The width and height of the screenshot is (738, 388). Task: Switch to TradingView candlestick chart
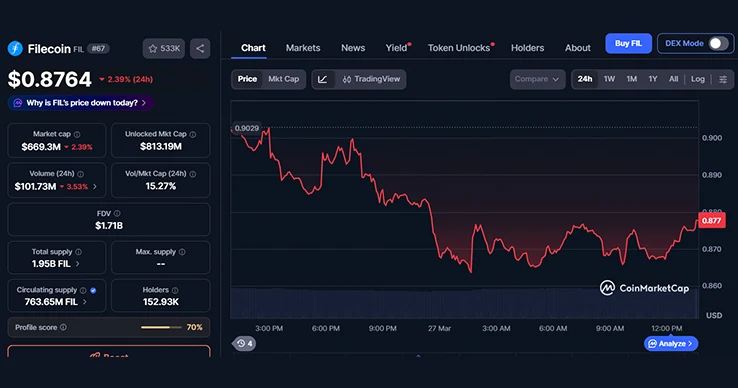point(371,79)
